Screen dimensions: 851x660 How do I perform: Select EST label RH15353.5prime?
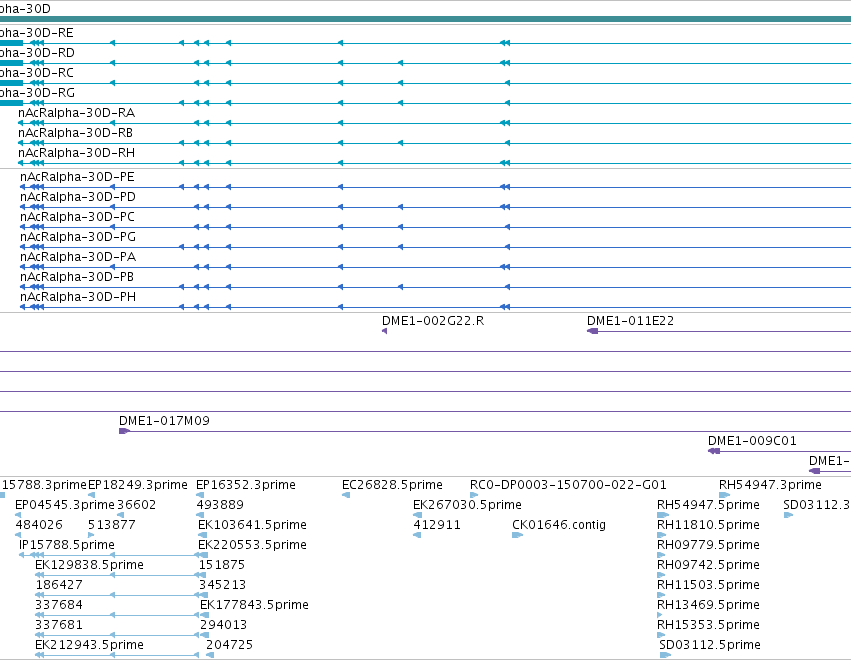[x=708, y=625]
